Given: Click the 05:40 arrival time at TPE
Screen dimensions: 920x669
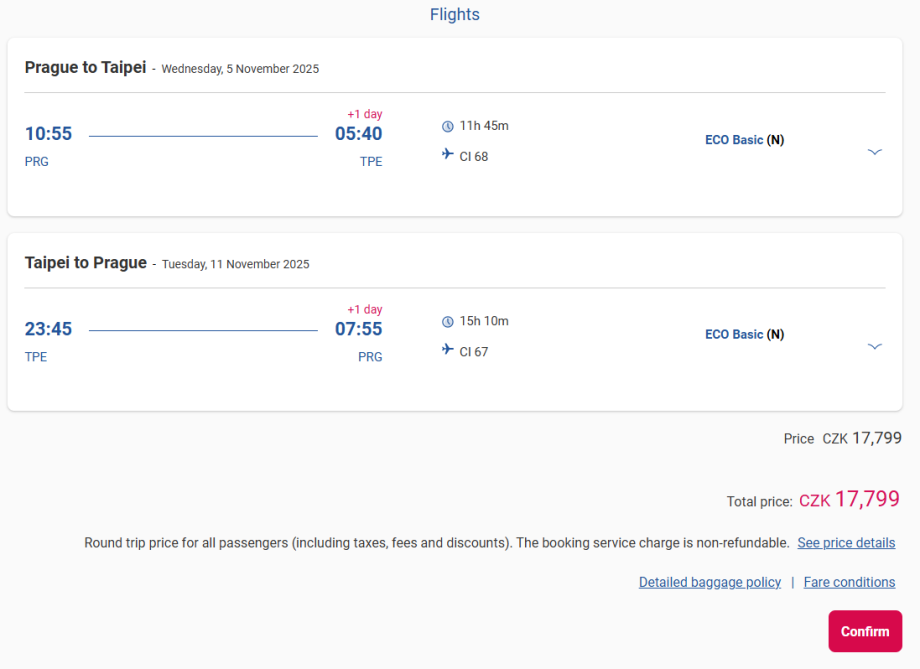Looking at the screenshot, I should click(358, 134).
